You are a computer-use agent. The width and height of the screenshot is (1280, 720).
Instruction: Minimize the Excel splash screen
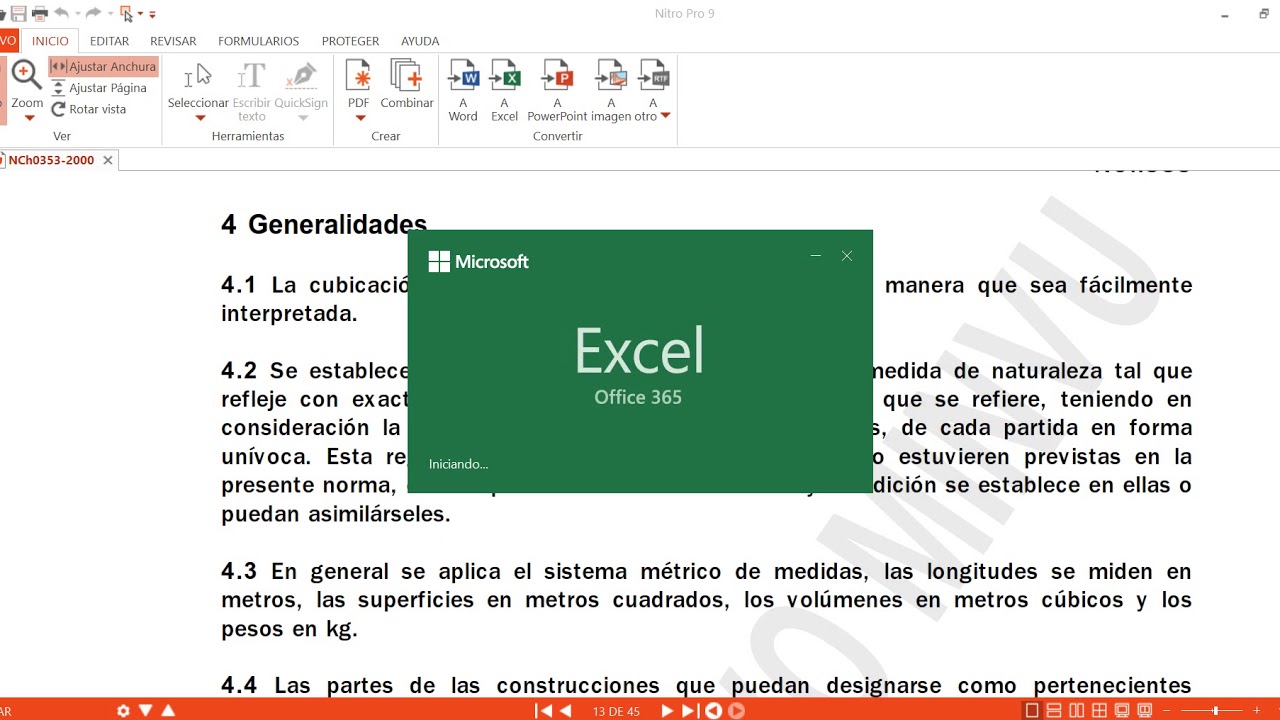click(x=816, y=256)
